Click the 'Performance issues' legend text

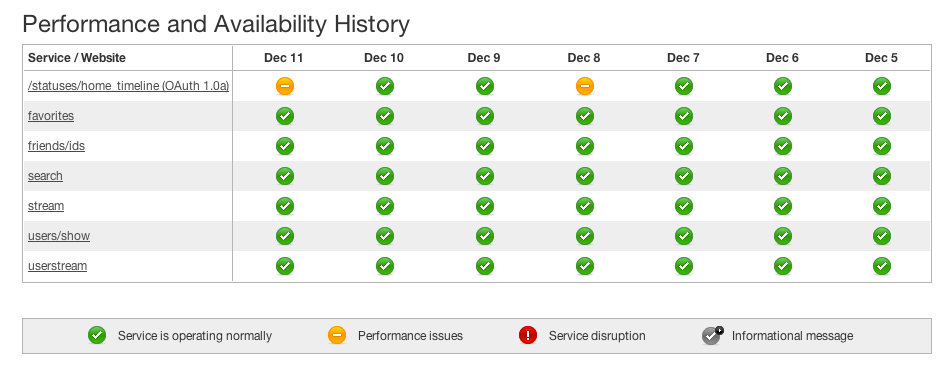[410, 336]
